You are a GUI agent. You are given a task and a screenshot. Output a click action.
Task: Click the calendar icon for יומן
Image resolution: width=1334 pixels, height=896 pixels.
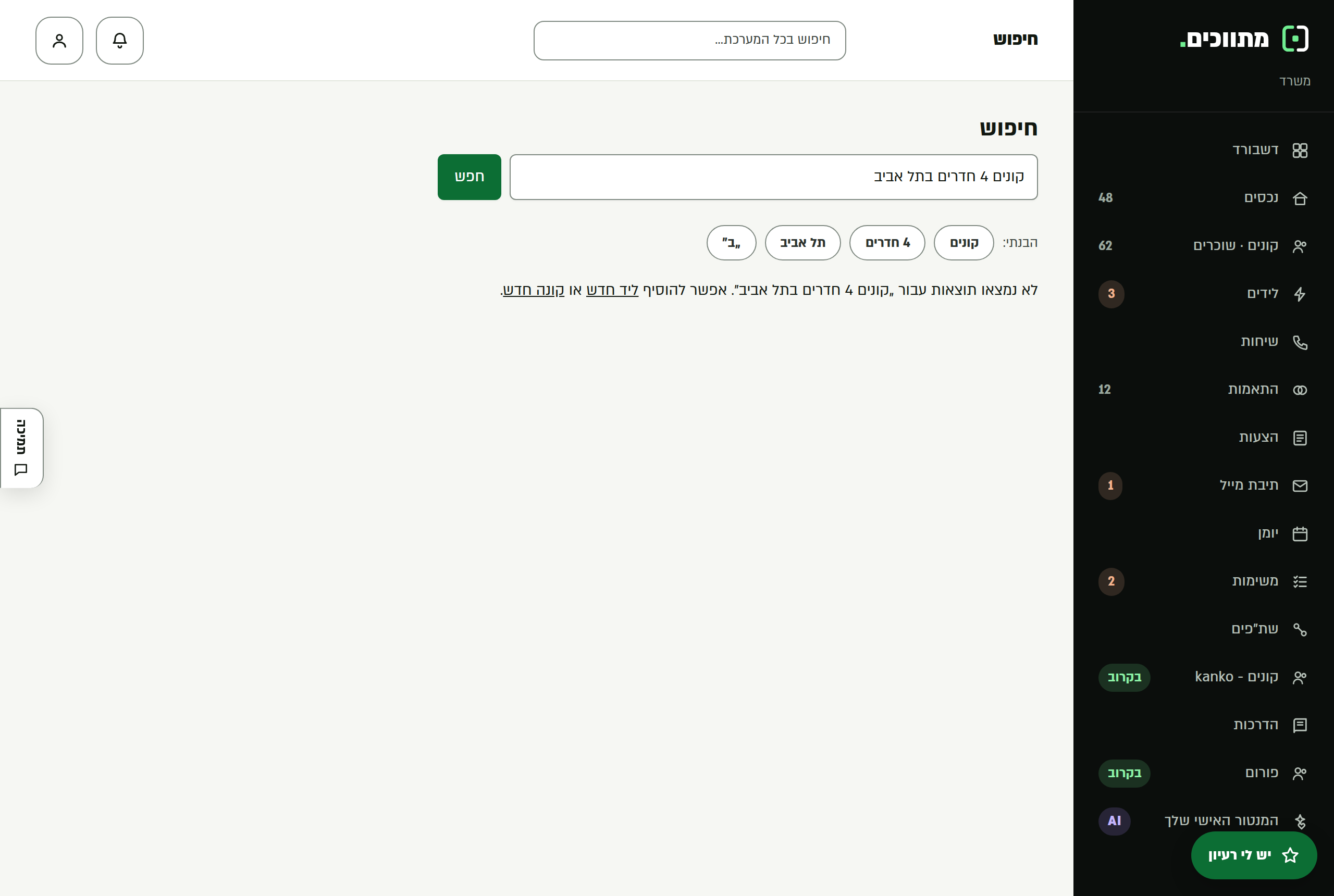(1300, 534)
